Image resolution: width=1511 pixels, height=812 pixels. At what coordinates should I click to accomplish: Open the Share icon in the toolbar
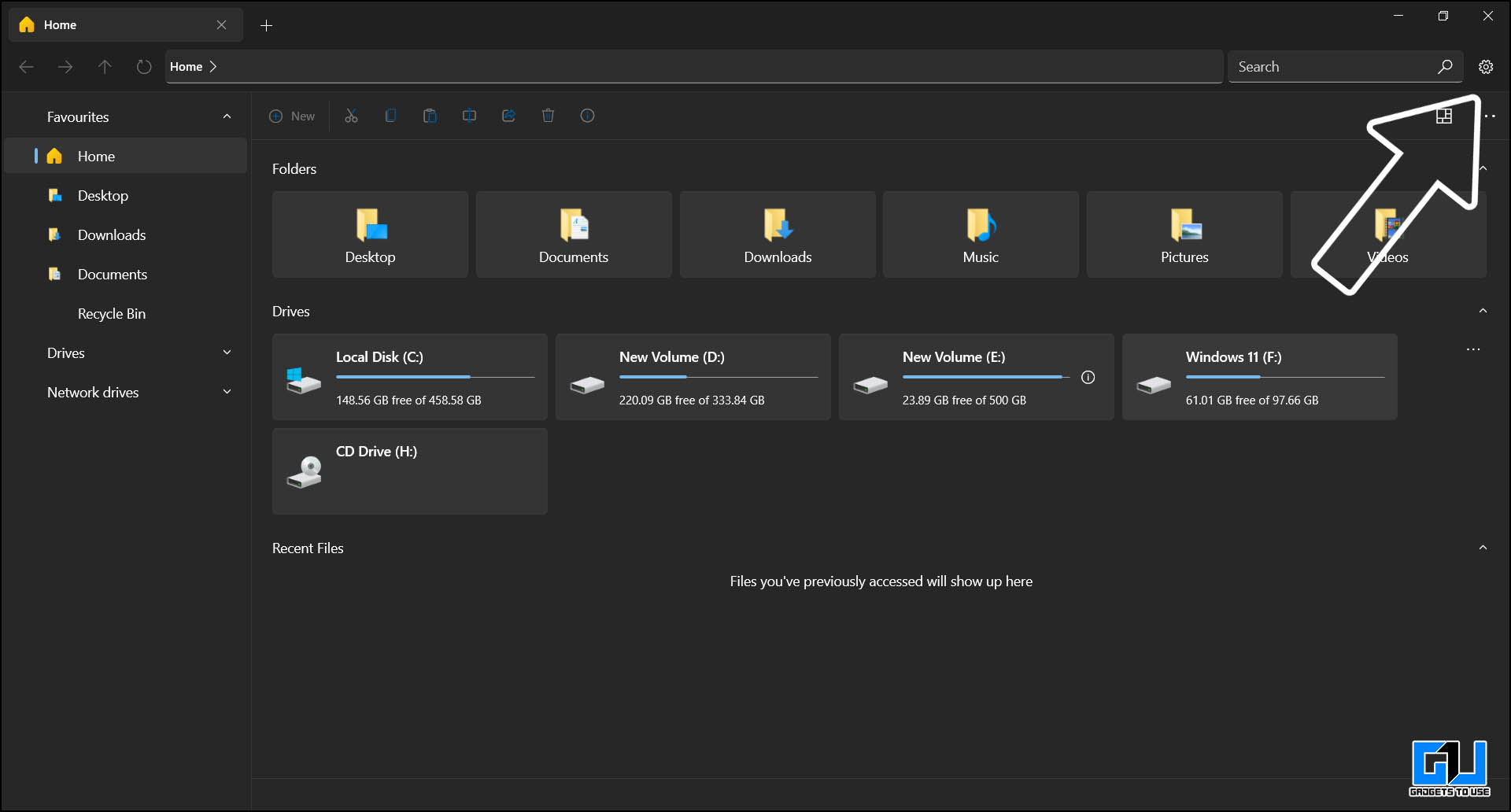click(508, 116)
